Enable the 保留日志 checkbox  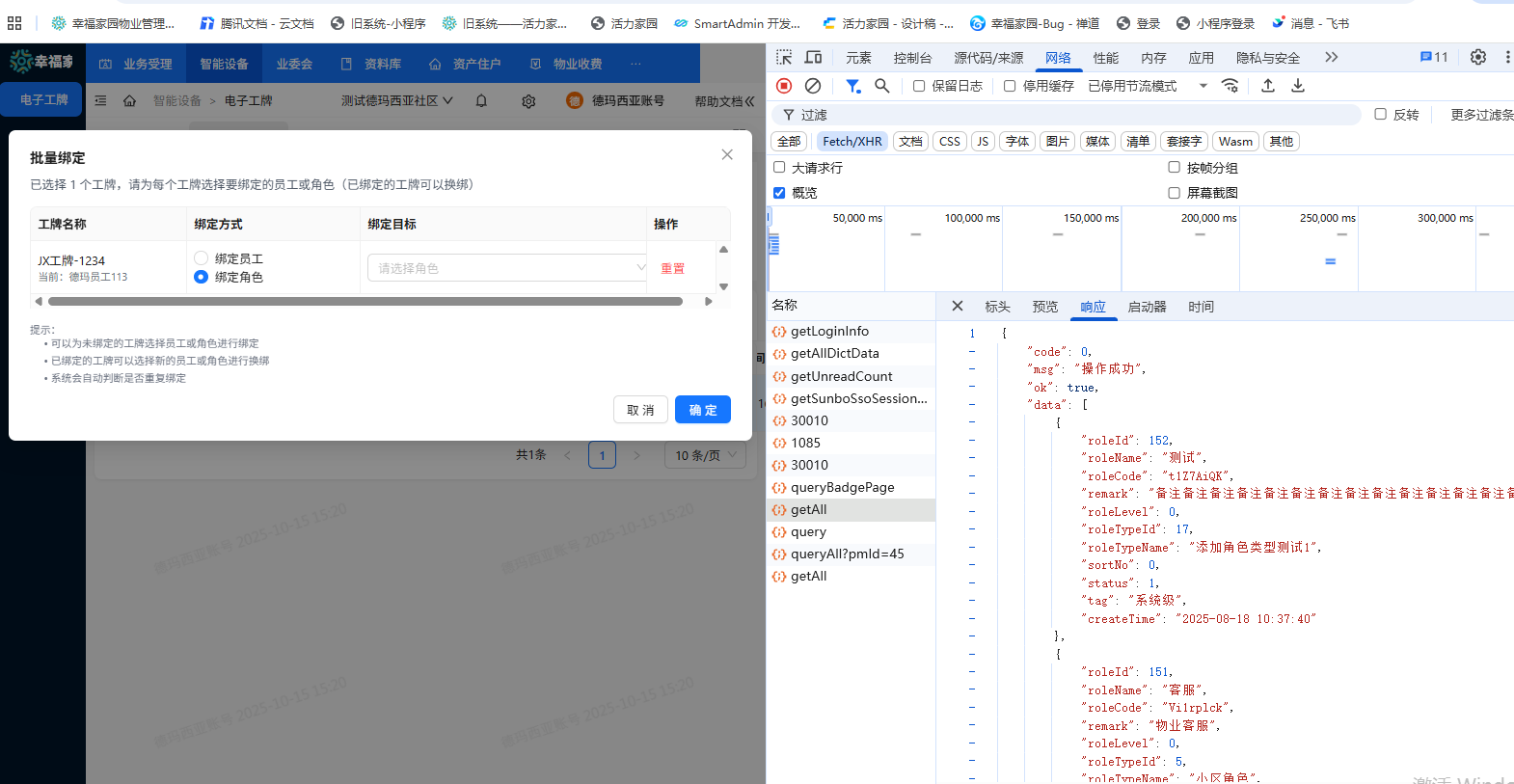click(919, 86)
